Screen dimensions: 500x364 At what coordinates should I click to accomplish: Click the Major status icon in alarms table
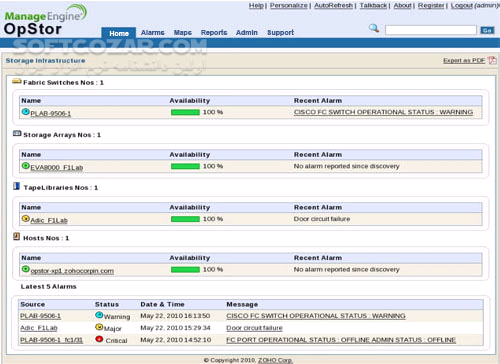coord(99,327)
